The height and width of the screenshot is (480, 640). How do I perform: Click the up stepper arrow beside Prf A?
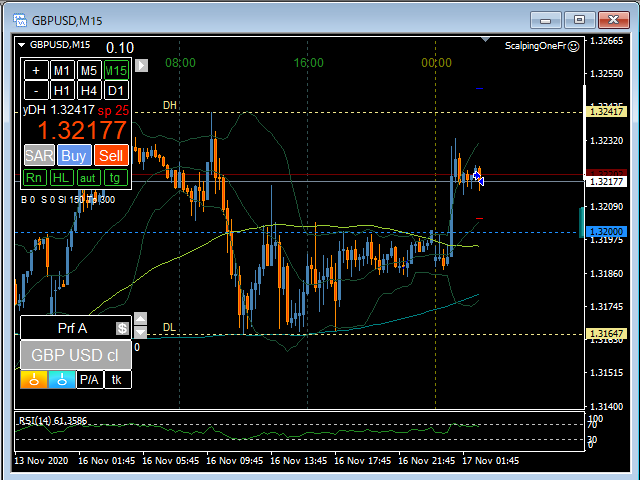pos(140,319)
